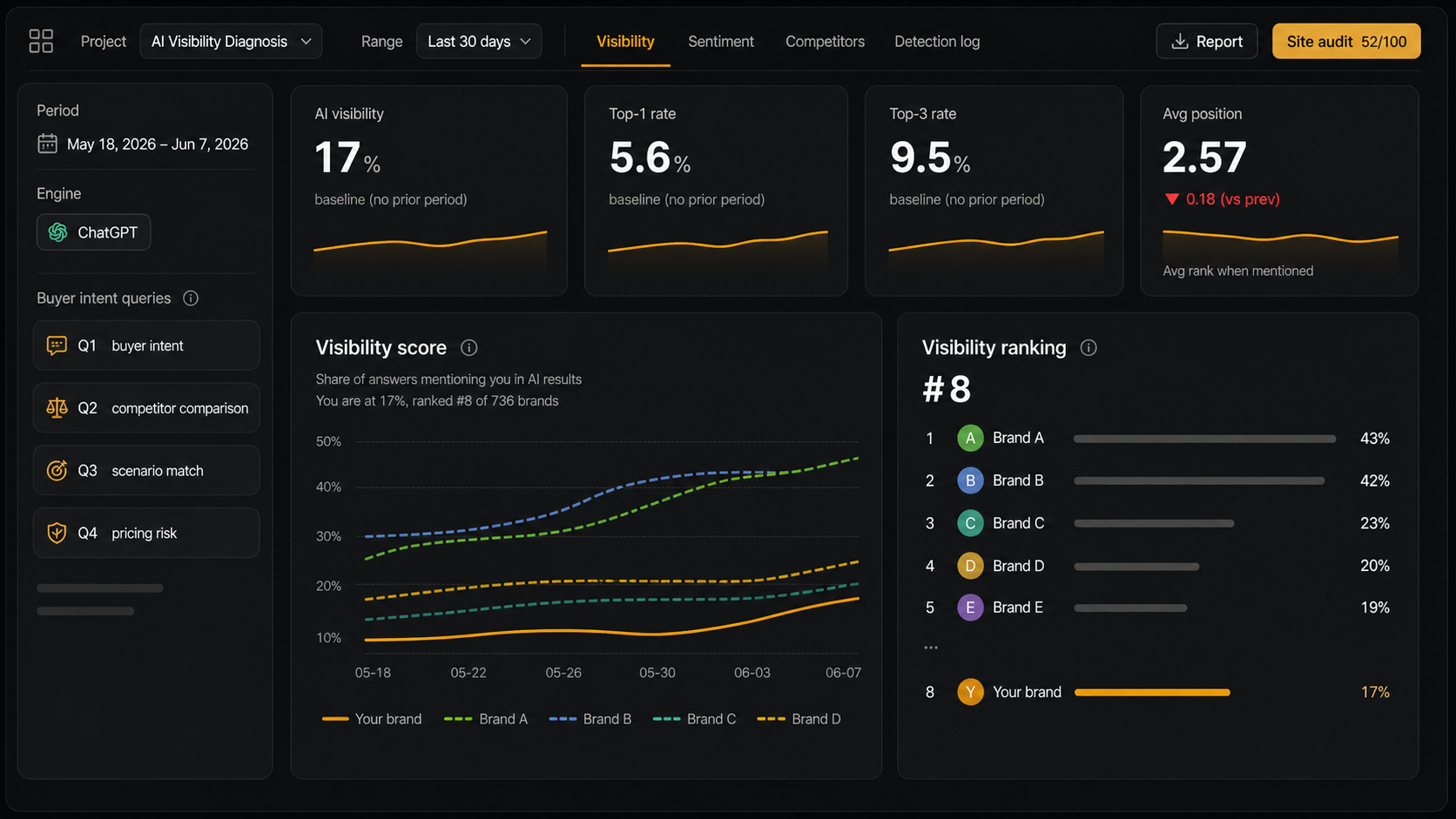Click the May 18, 2026 – Jun 7, 2026 period
This screenshot has height=819, width=1456.
158,144
